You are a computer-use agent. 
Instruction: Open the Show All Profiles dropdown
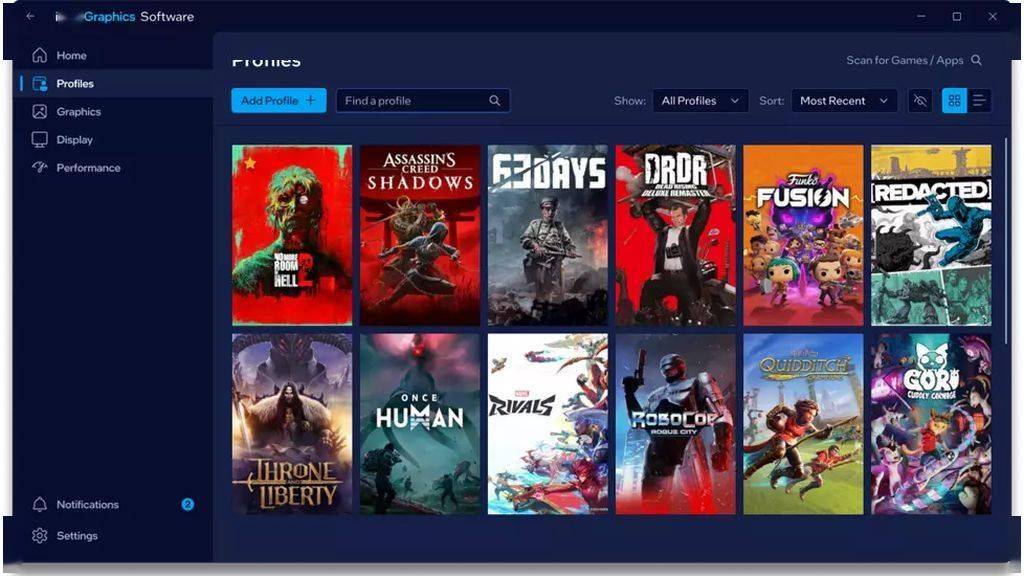click(700, 101)
